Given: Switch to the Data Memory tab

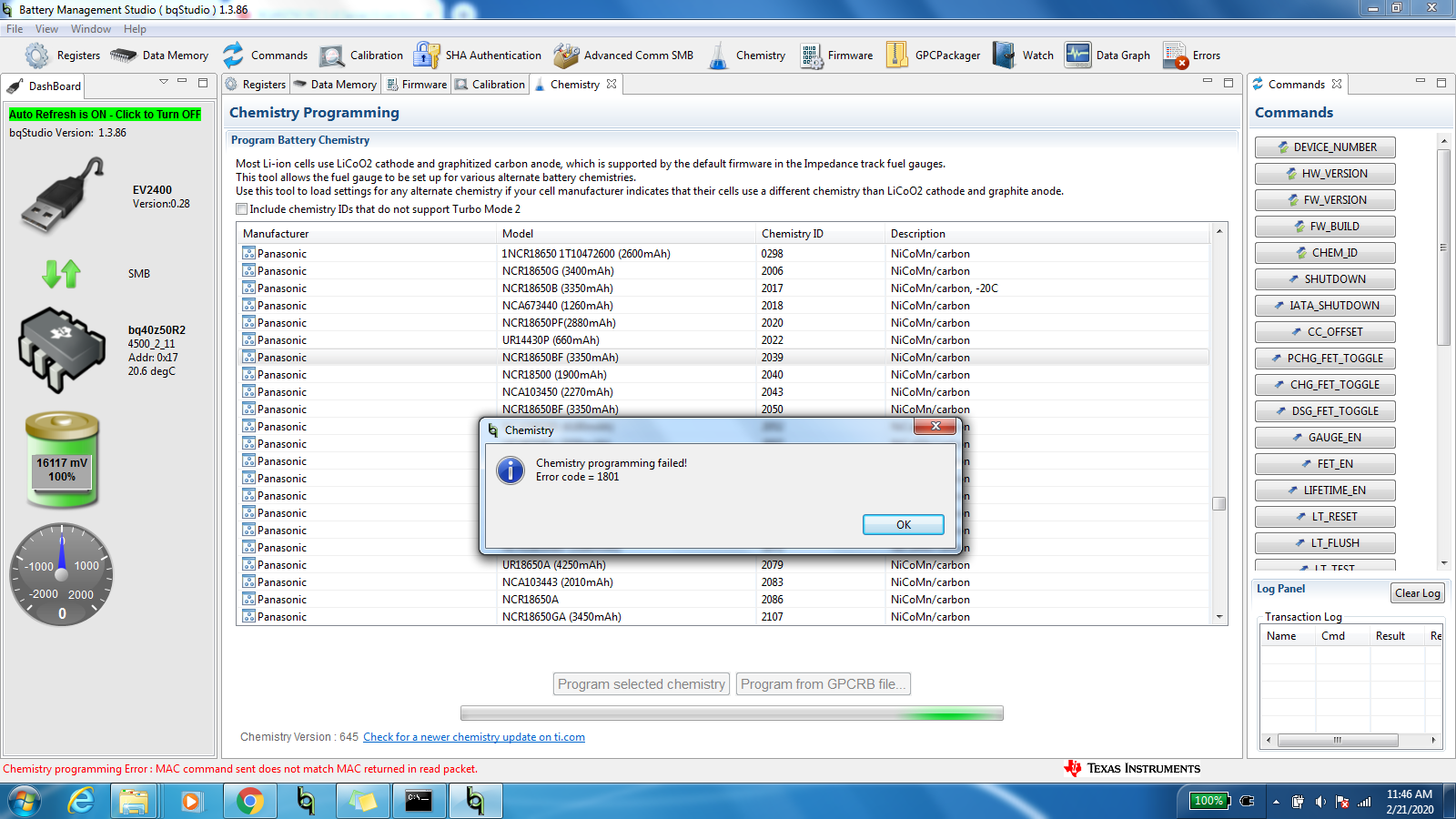Looking at the screenshot, I should click(335, 85).
